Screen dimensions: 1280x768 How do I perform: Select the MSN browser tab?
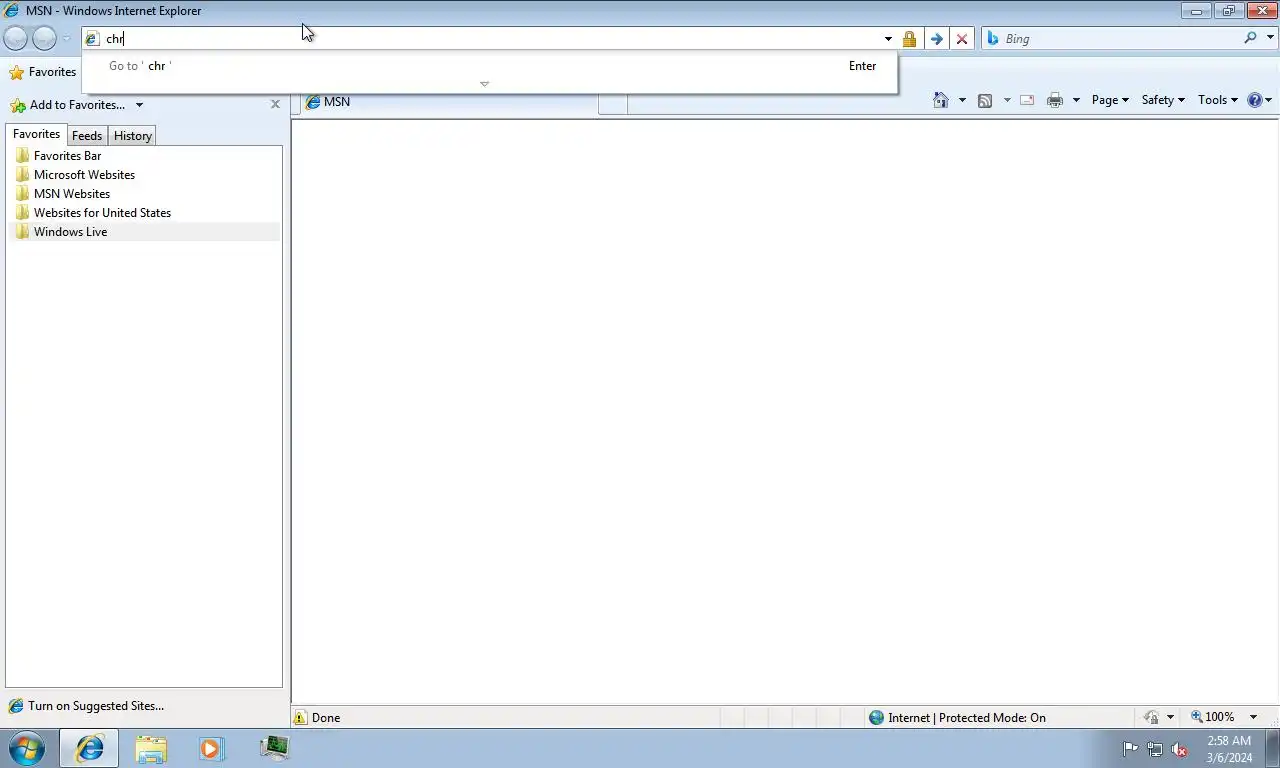450,102
